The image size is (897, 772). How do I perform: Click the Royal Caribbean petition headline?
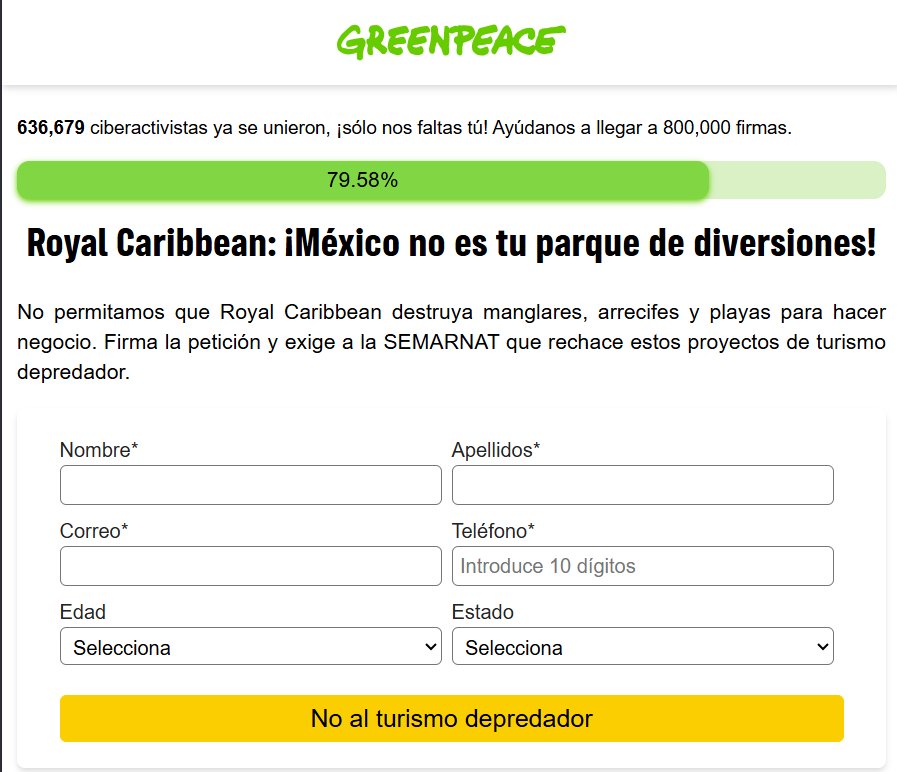(x=451, y=243)
